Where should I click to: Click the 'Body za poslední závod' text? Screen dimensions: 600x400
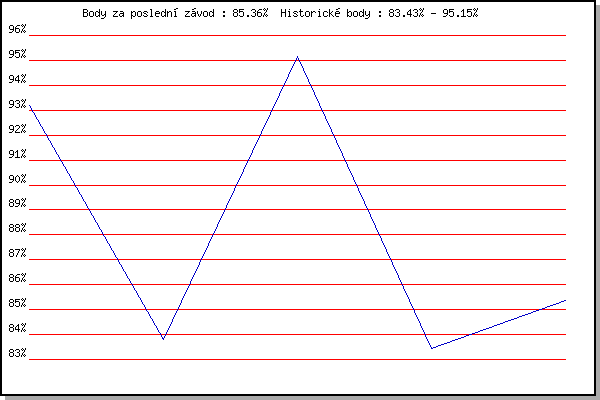[x=175, y=13]
